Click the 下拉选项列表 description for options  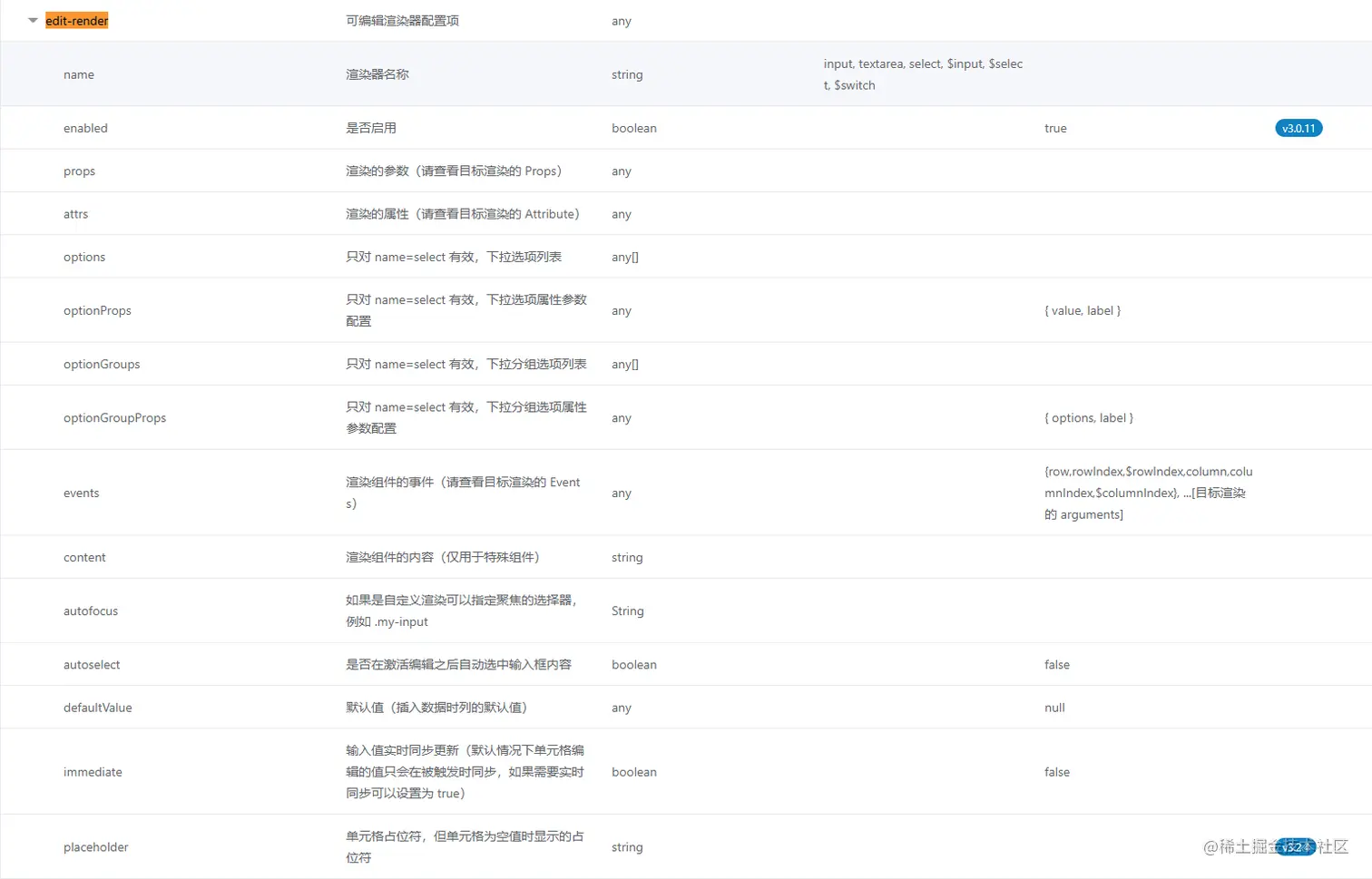[x=454, y=257]
